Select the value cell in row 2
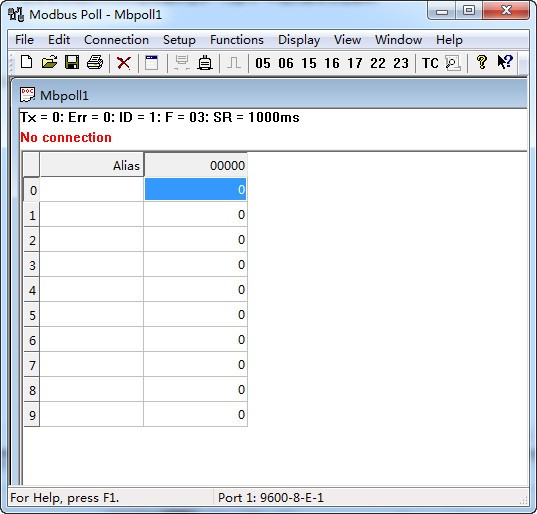537x514 pixels. pos(195,239)
